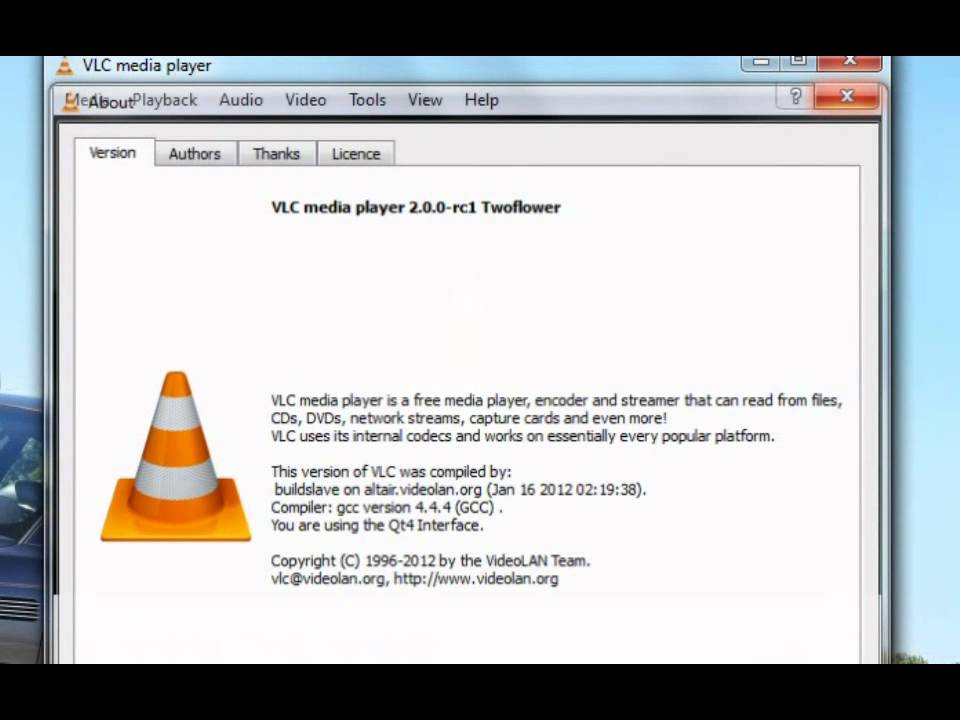Switch to the Version tab
The height and width of the screenshot is (720, 960).
[114, 152]
